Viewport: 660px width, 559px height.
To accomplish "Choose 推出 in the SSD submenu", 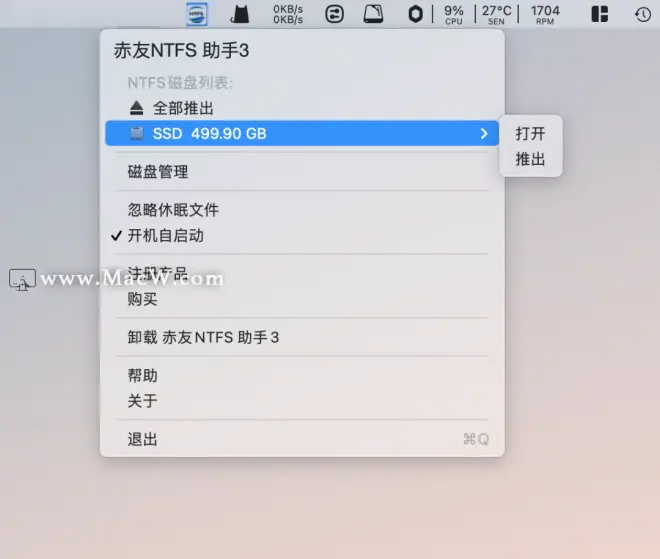I will 530,159.
